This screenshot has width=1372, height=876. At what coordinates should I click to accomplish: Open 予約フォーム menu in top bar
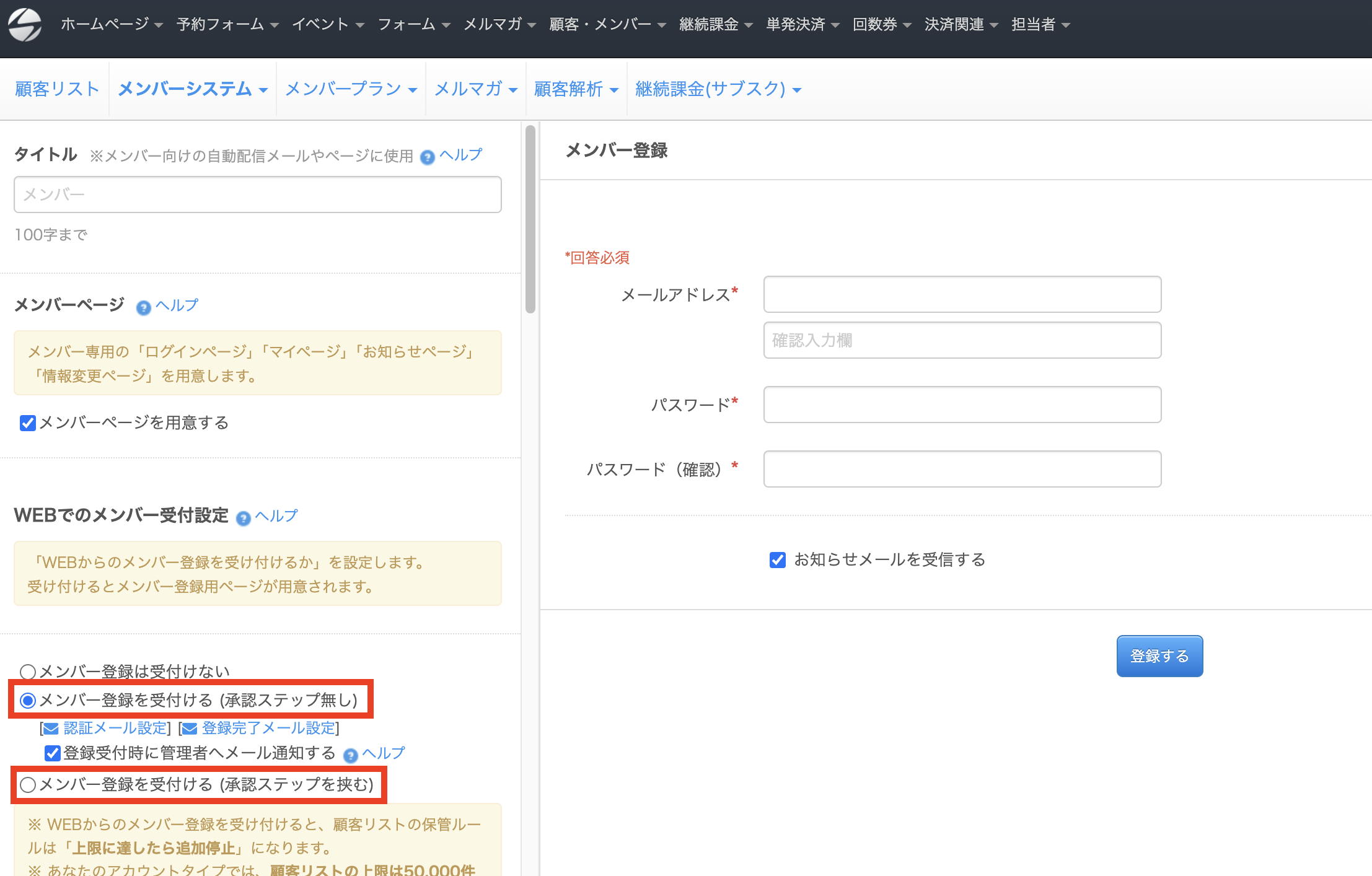227,25
